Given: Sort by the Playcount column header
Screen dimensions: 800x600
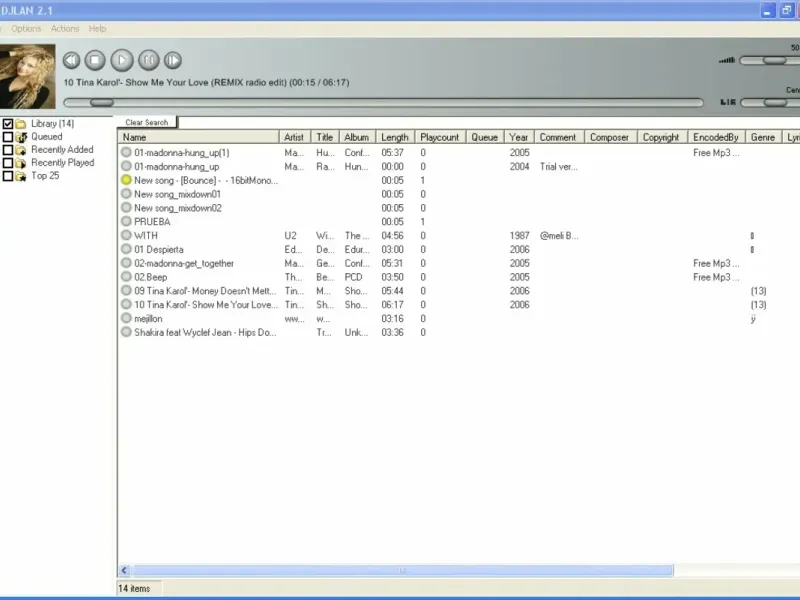Looking at the screenshot, I should (440, 137).
